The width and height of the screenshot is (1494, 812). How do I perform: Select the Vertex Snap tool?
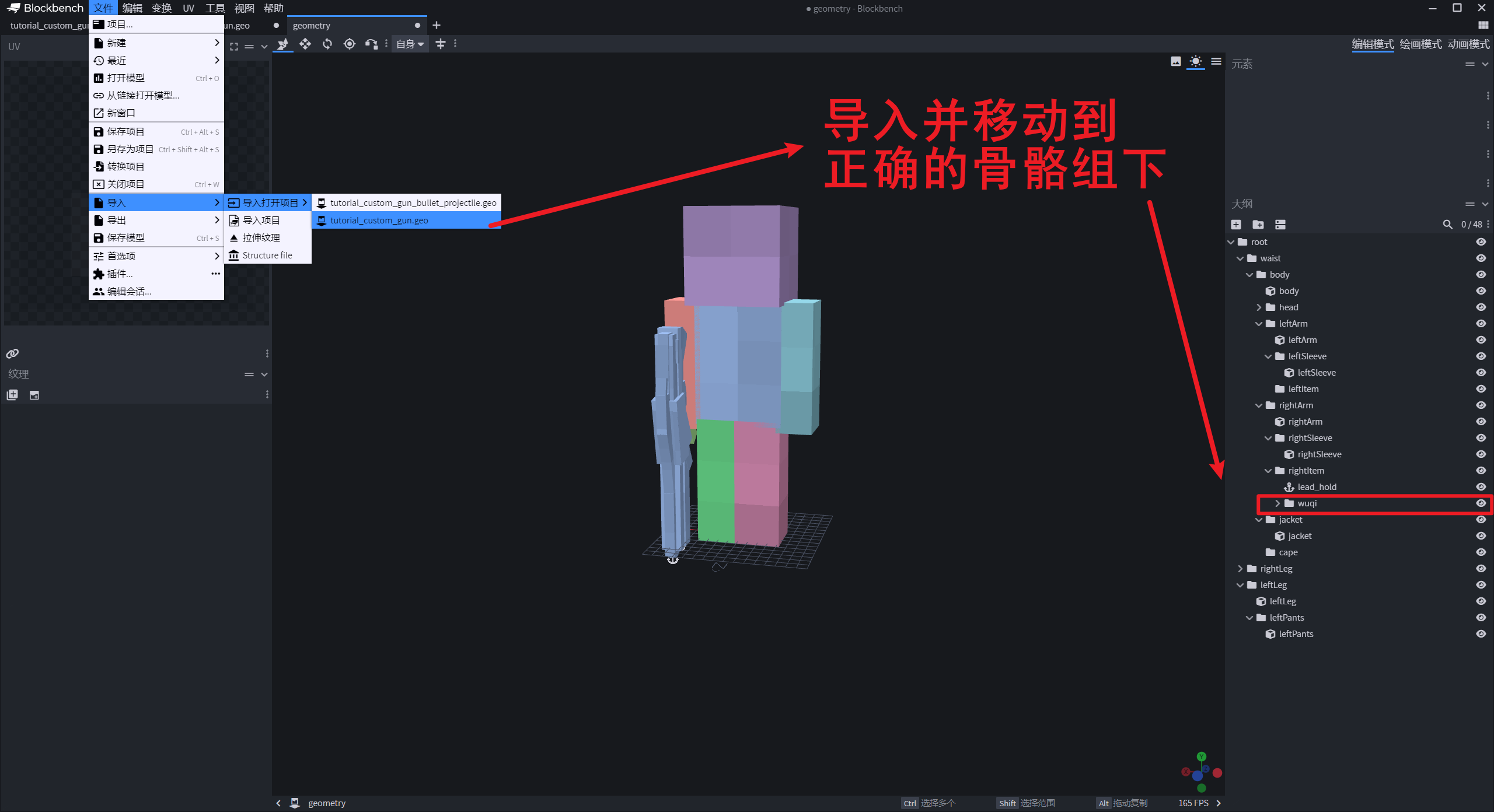pos(371,44)
